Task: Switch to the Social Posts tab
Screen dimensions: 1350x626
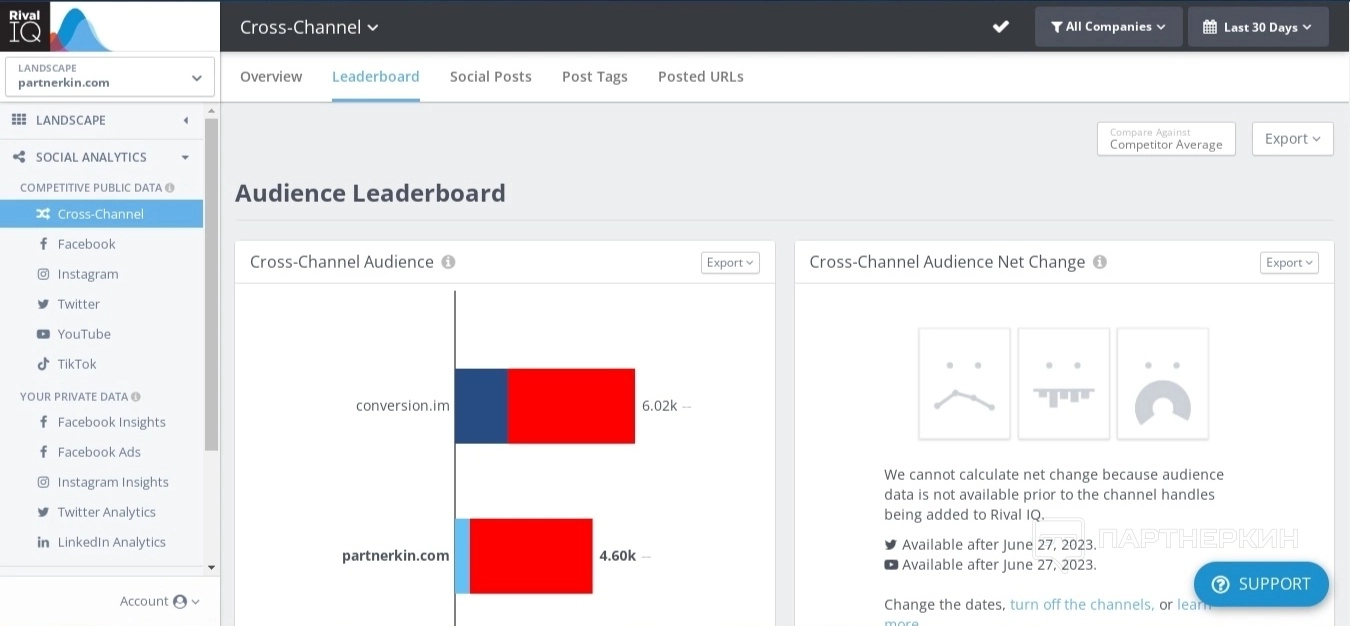Action: click(490, 77)
